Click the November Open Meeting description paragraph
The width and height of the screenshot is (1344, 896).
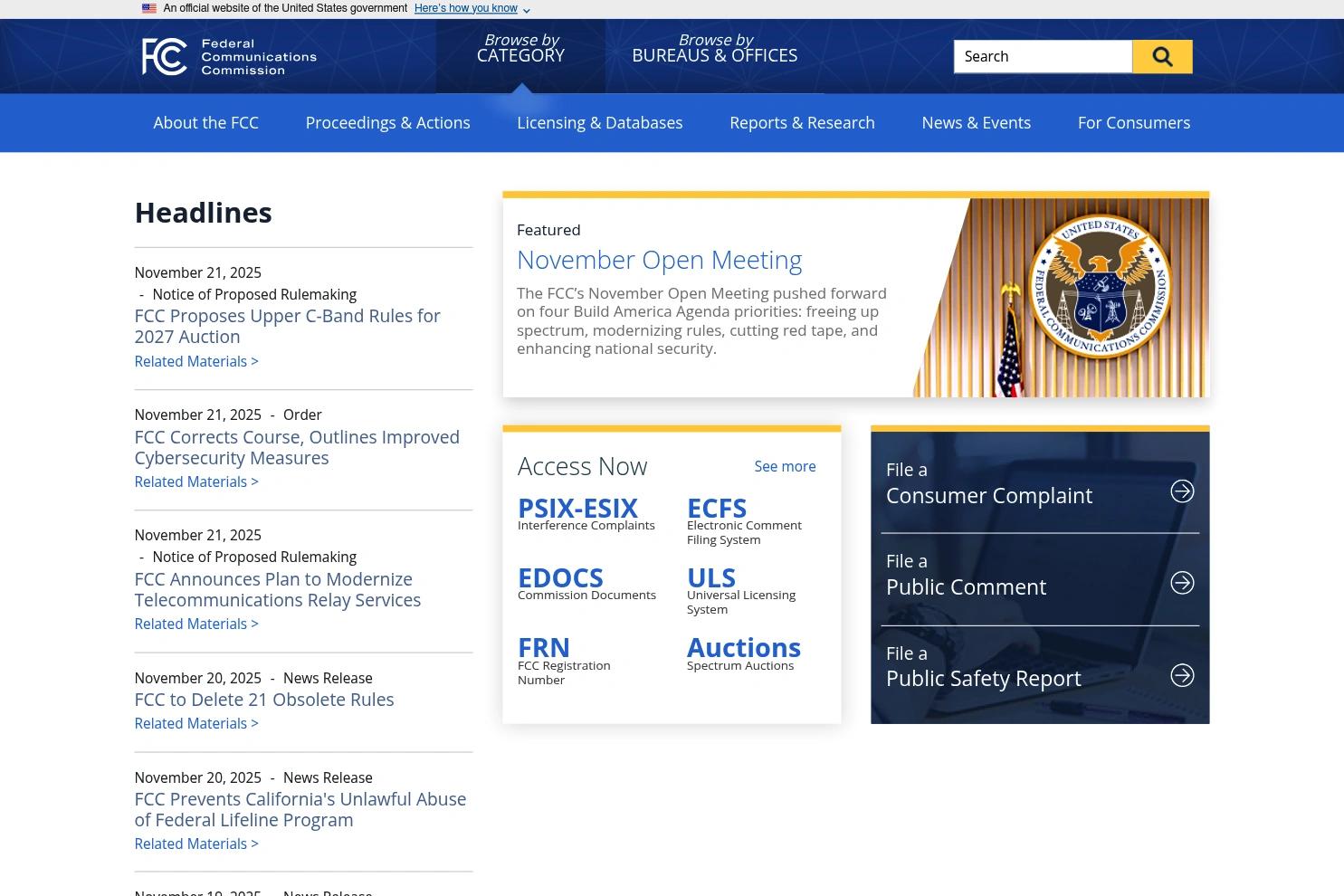701,321
